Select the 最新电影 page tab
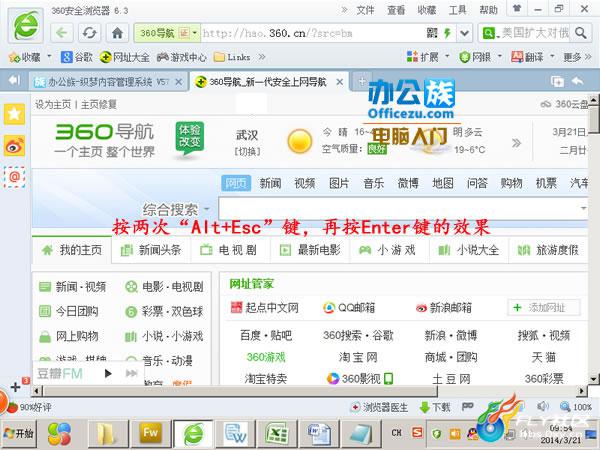600x450 pixels. point(310,250)
